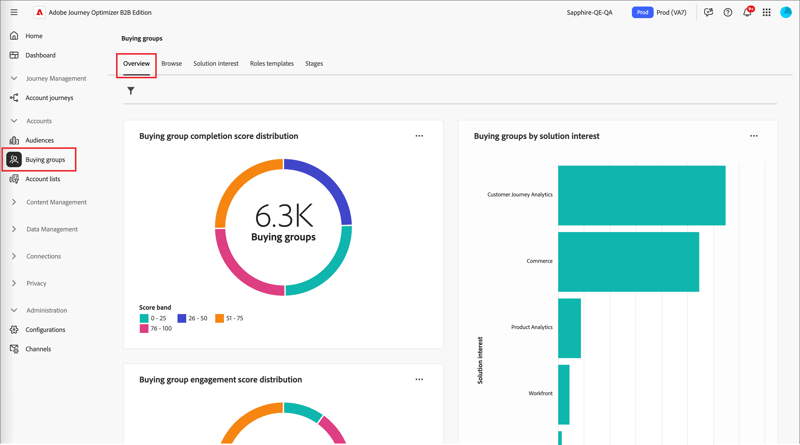Switch to the Browse tab
Image resolution: width=800 pixels, height=445 pixels.
point(171,64)
